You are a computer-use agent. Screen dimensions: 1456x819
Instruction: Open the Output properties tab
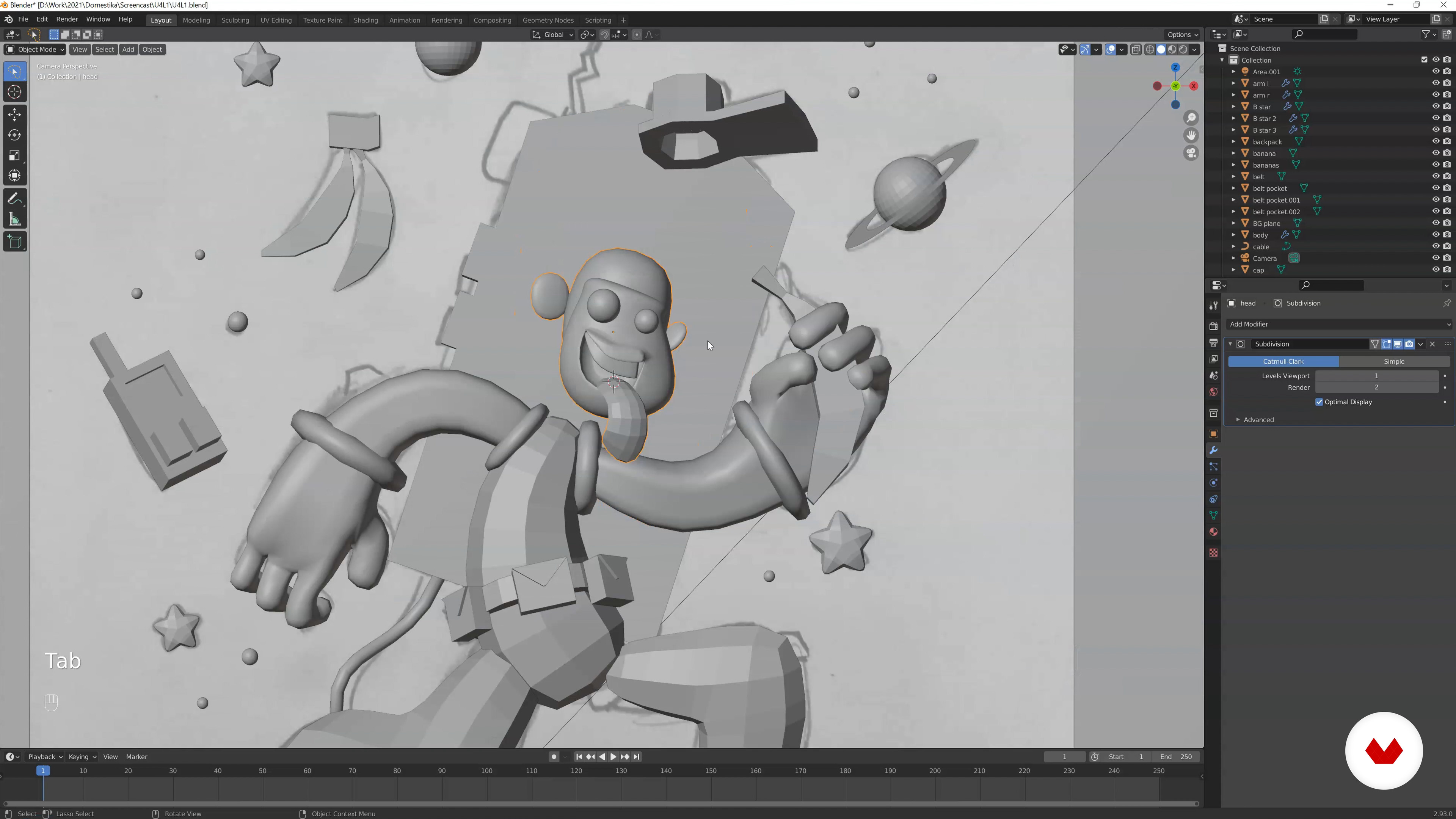tap(1213, 342)
